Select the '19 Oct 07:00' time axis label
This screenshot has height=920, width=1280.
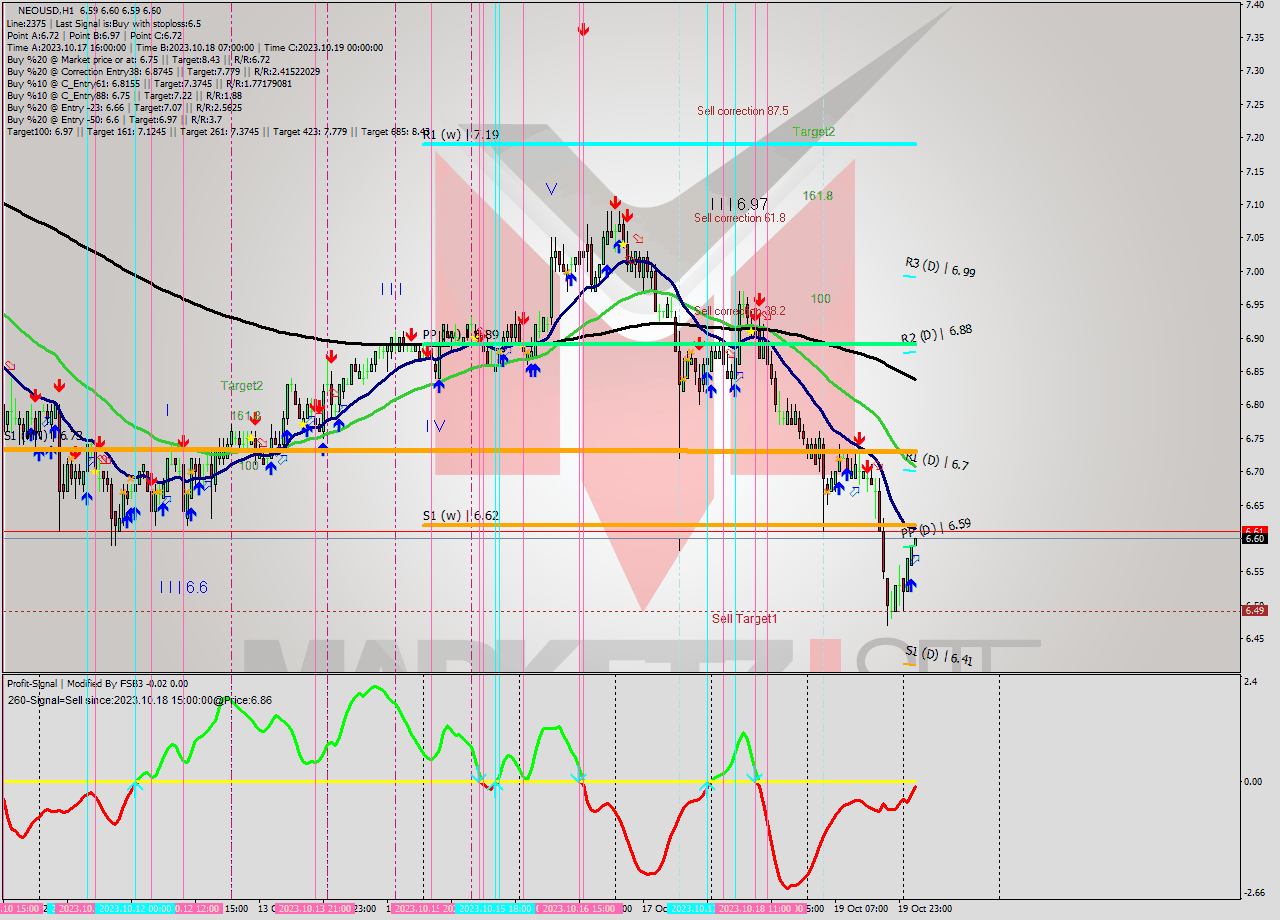(x=861, y=909)
